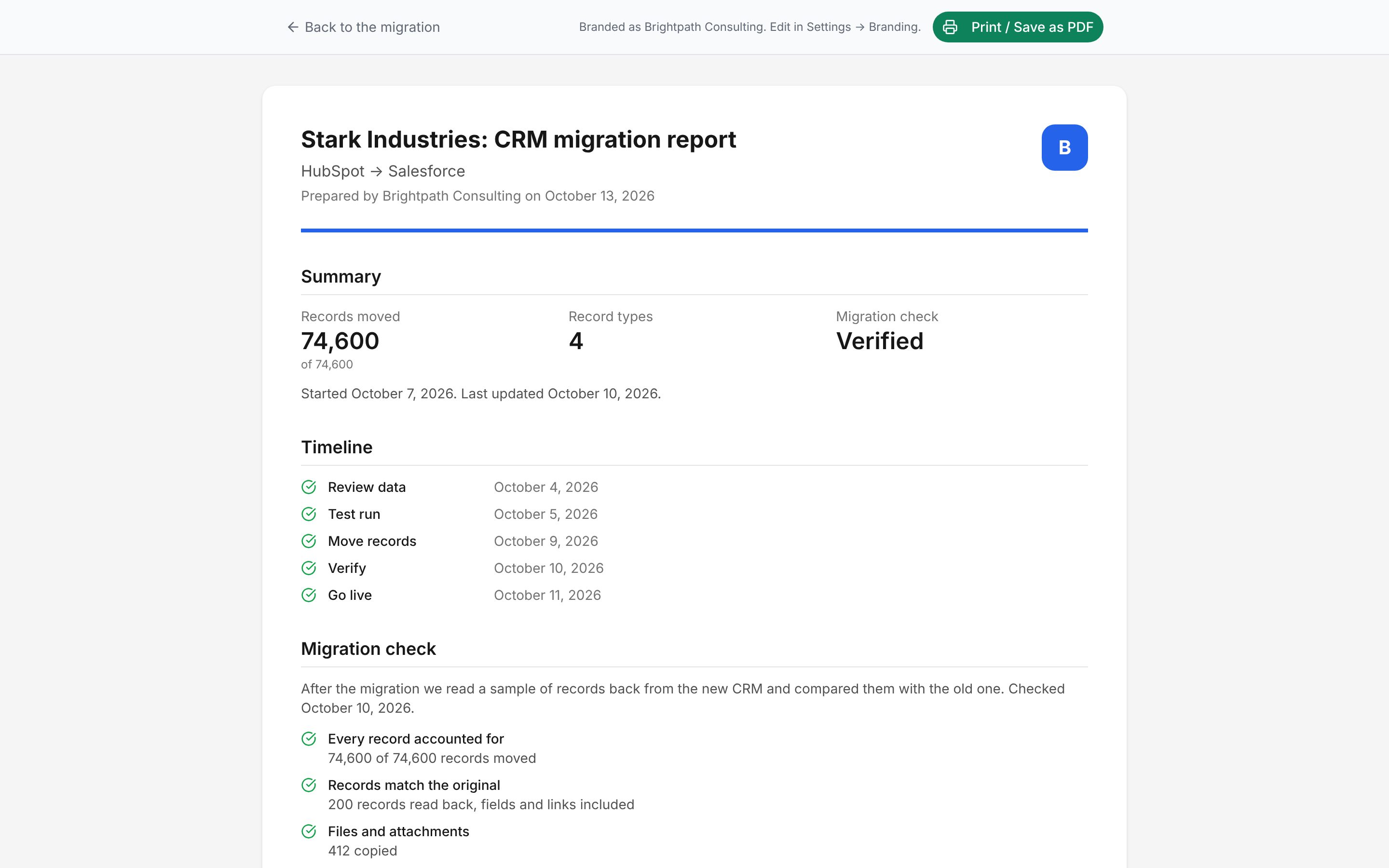The image size is (1389, 868).
Task: Select the report title Stark Industries heading
Action: pyautogui.click(x=518, y=139)
